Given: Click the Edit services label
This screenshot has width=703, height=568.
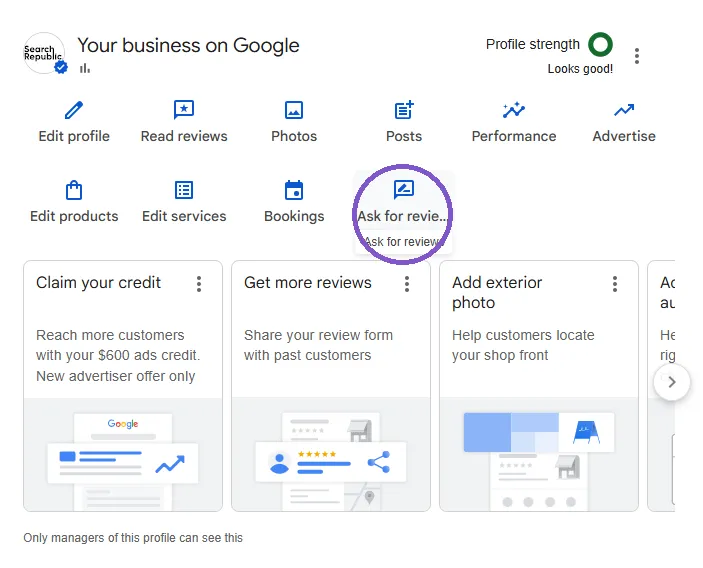Looking at the screenshot, I should point(184,216).
